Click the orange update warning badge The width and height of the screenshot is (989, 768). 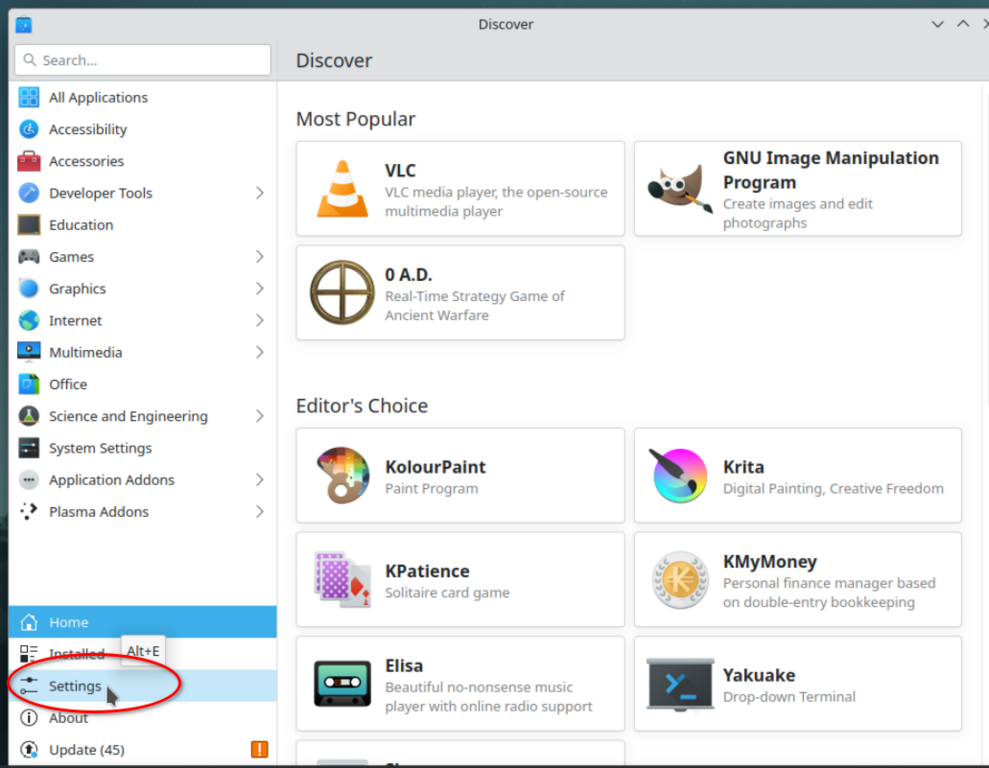(259, 749)
